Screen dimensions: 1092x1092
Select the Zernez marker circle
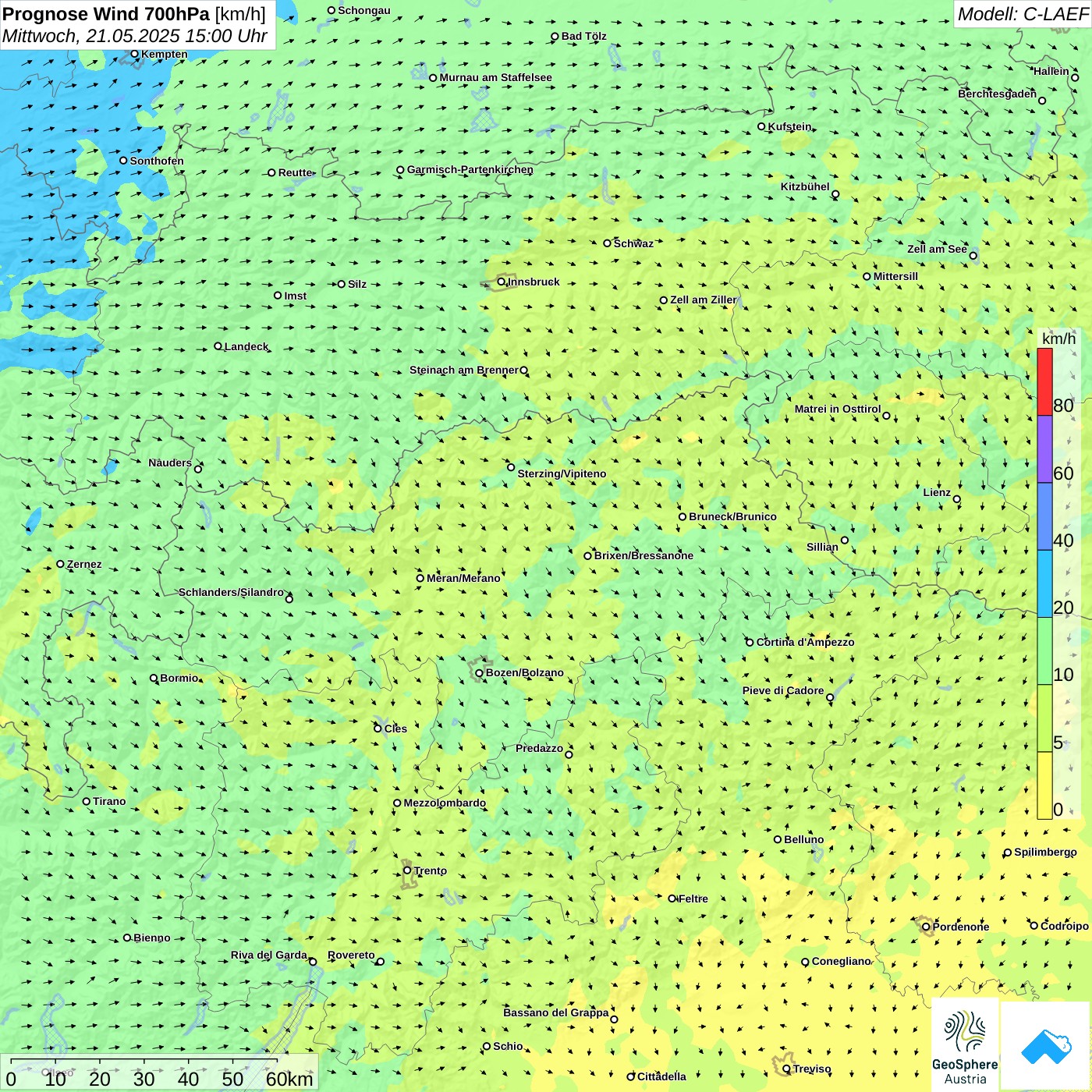(60, 564)
